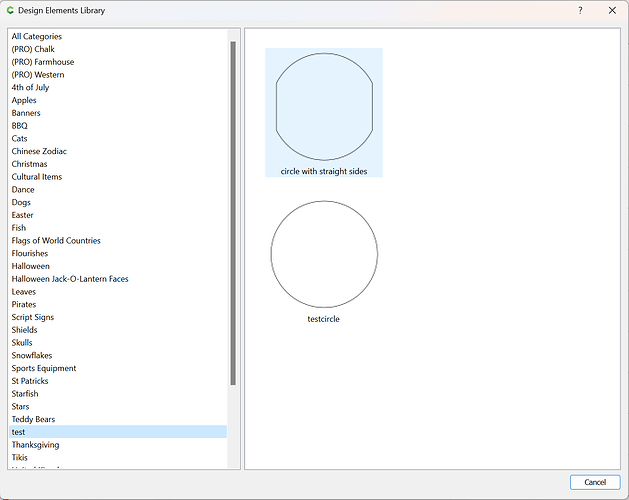Choose the Skulls category
The width and height of the screenshot is (629, 500).
118,343
